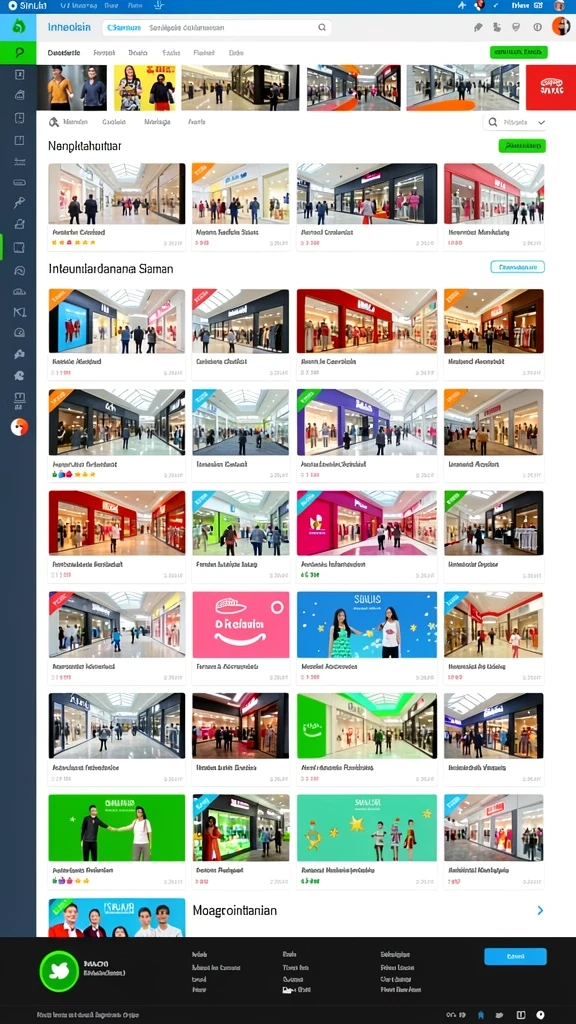This screenshot has height=1024, width=576.
Task: Open the yellow banner image in the top strip
Action: click(145, 87)
